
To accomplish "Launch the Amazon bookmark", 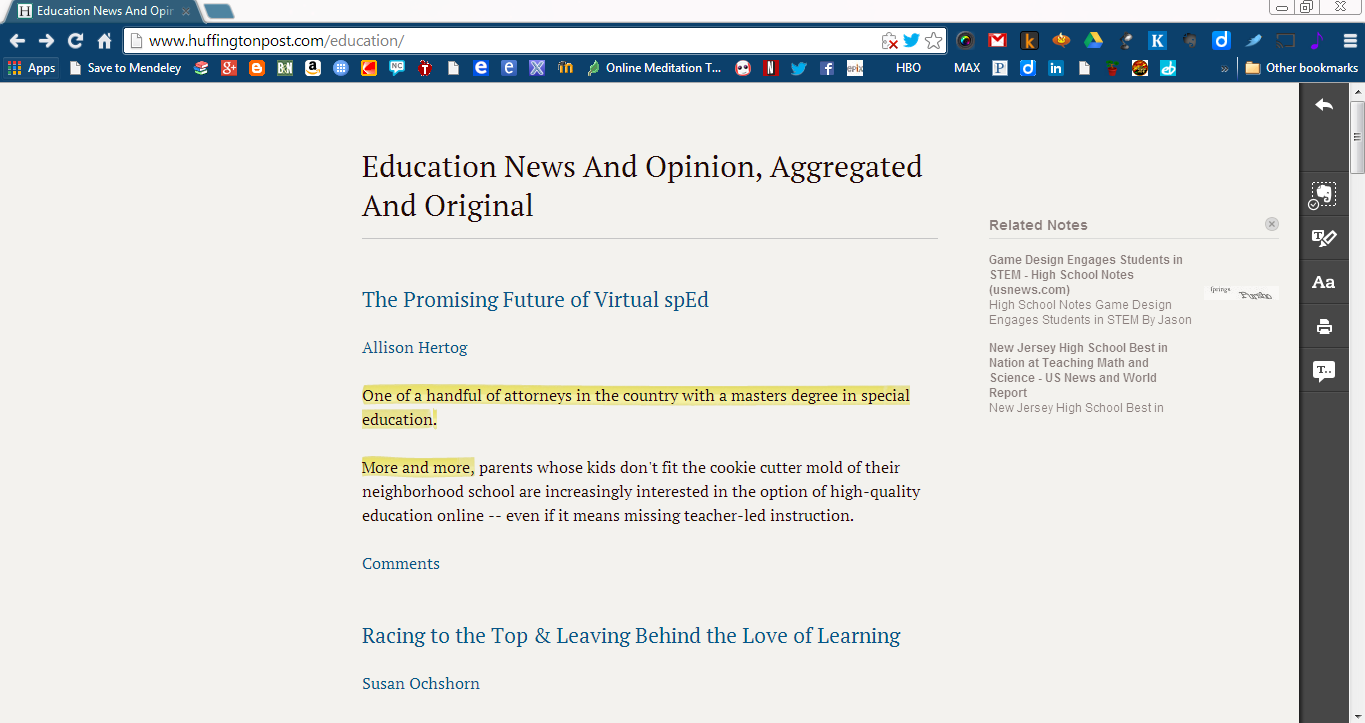I will click(x=314, y=68).
